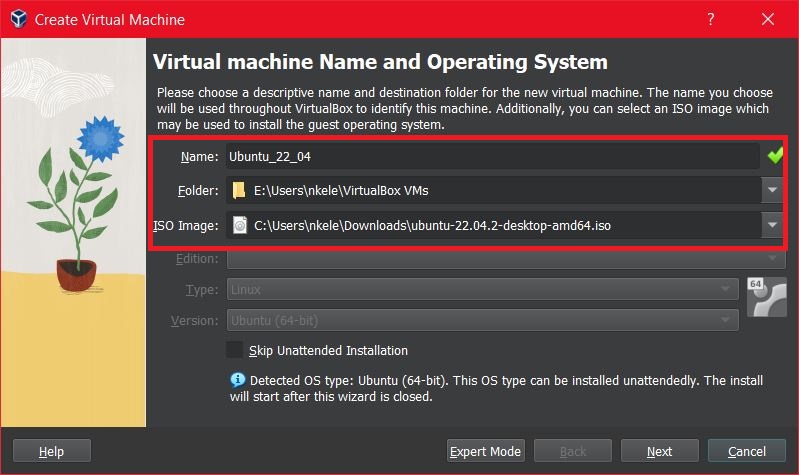Click the 'Type:' field label
Screen dimensions: 799x475
pos(202,289)
